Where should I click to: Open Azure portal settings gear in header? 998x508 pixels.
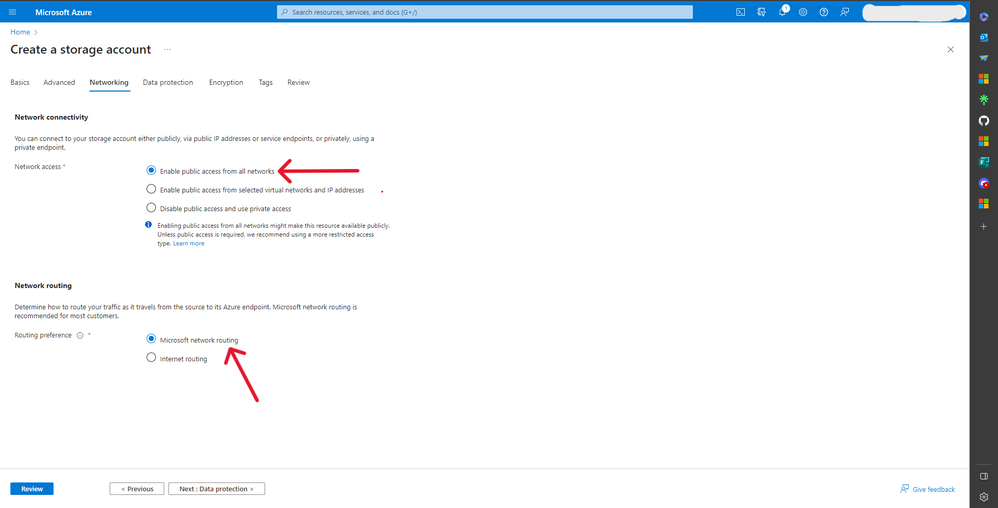click(803, 12)
